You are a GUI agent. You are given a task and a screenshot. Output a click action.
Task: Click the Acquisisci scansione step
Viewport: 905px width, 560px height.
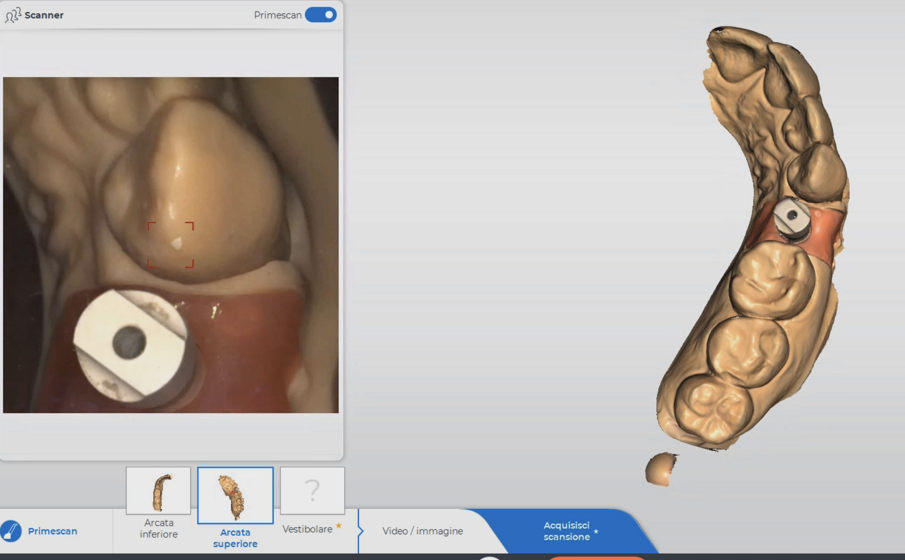[x=567, y=531]
